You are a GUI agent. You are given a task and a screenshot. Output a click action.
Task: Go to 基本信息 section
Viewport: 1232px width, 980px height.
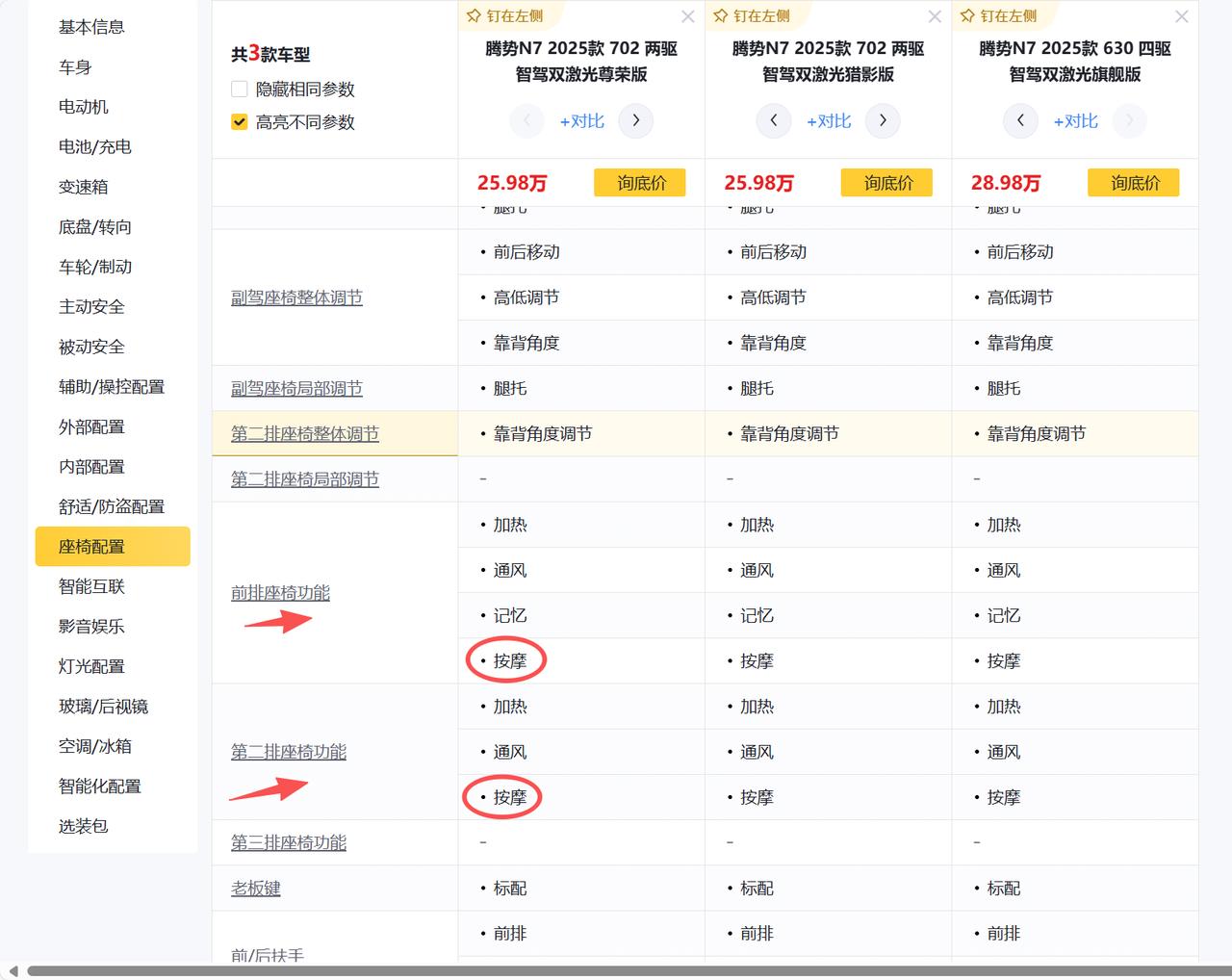tap(91, 27)
